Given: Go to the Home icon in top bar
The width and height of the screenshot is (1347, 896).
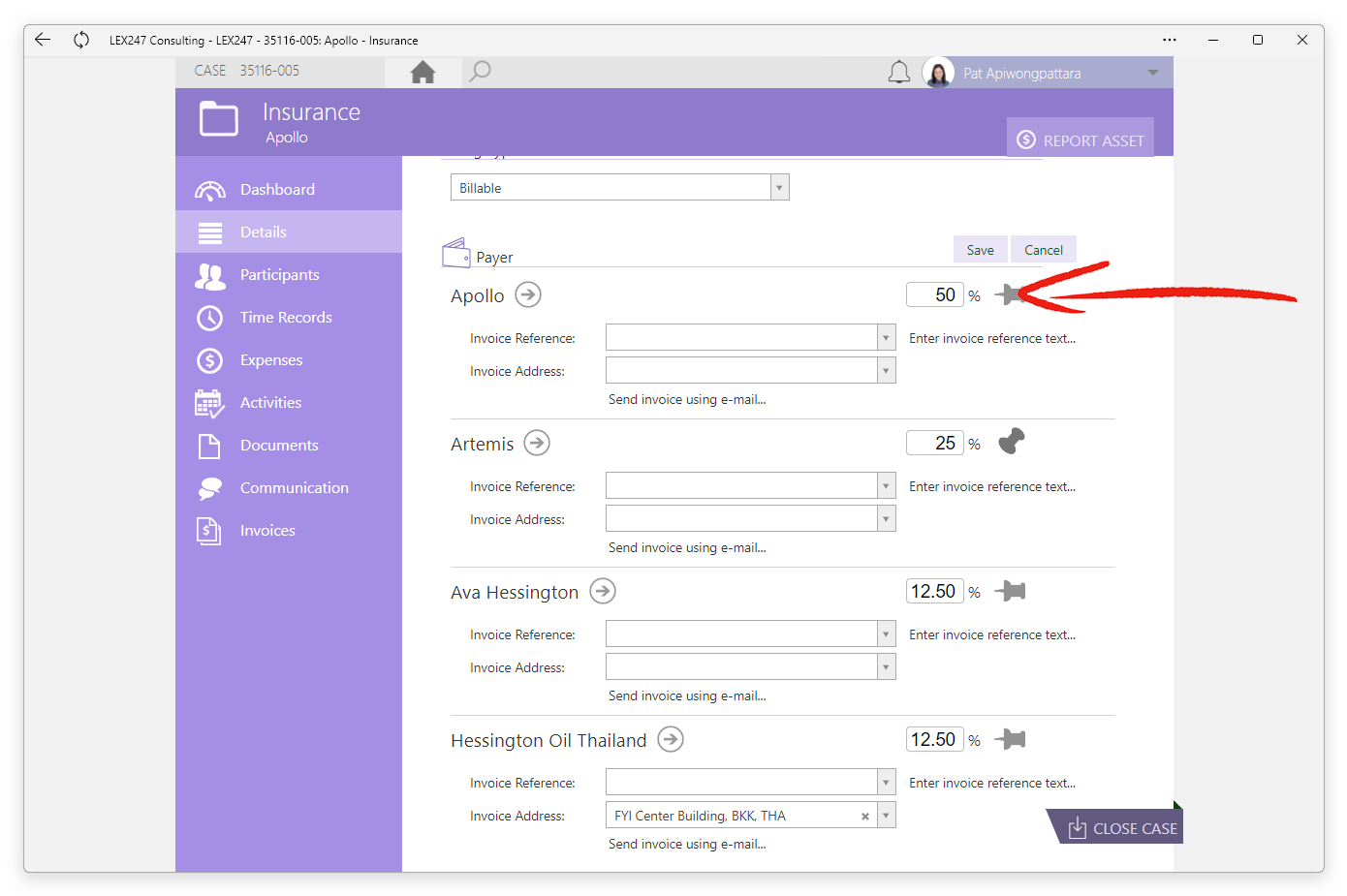Looking at the screenshot, I should point(423,72).
